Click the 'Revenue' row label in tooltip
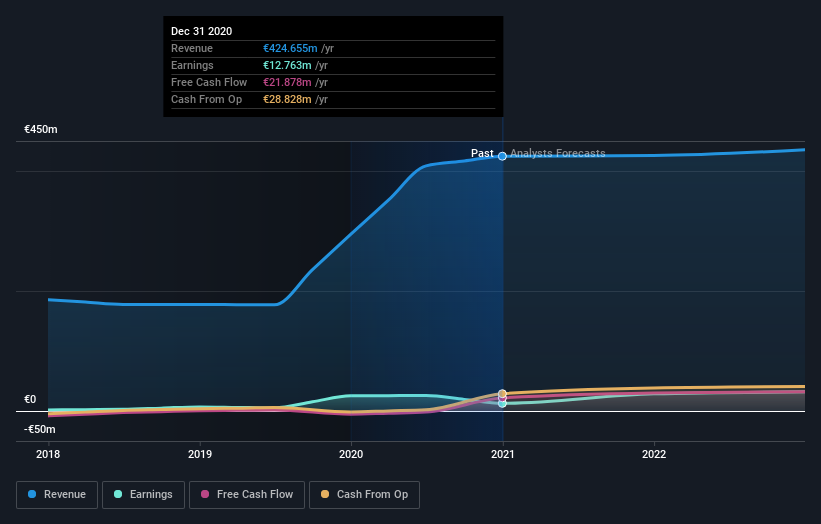This screenshot has width=821, height=524. [x=192, y=48]
